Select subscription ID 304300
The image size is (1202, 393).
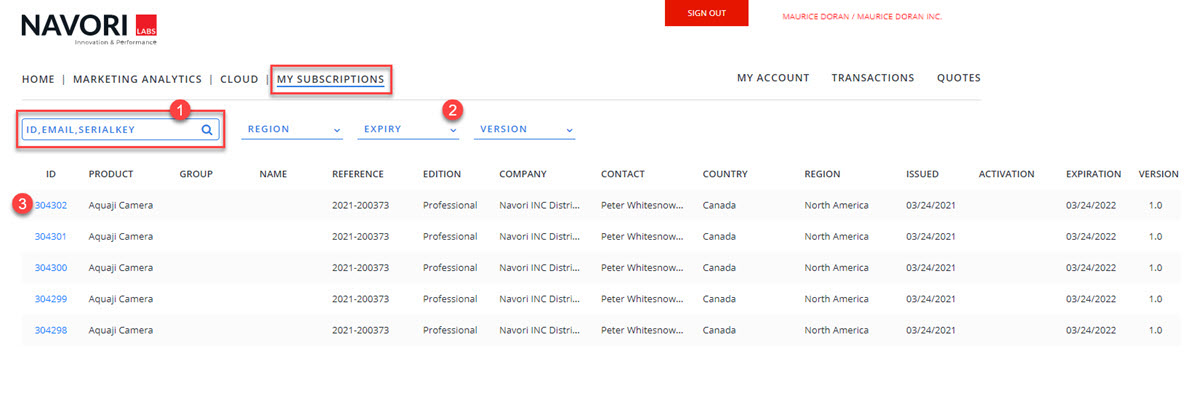51,268
